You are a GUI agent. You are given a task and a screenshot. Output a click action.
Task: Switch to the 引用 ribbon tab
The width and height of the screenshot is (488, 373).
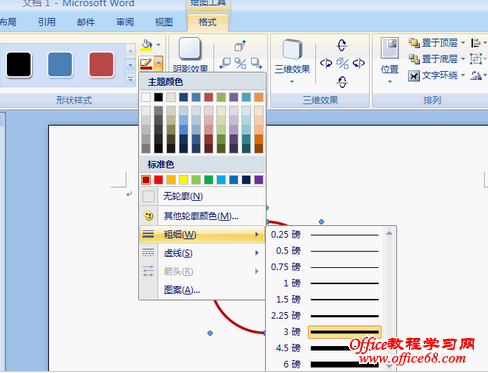(47, 22)
